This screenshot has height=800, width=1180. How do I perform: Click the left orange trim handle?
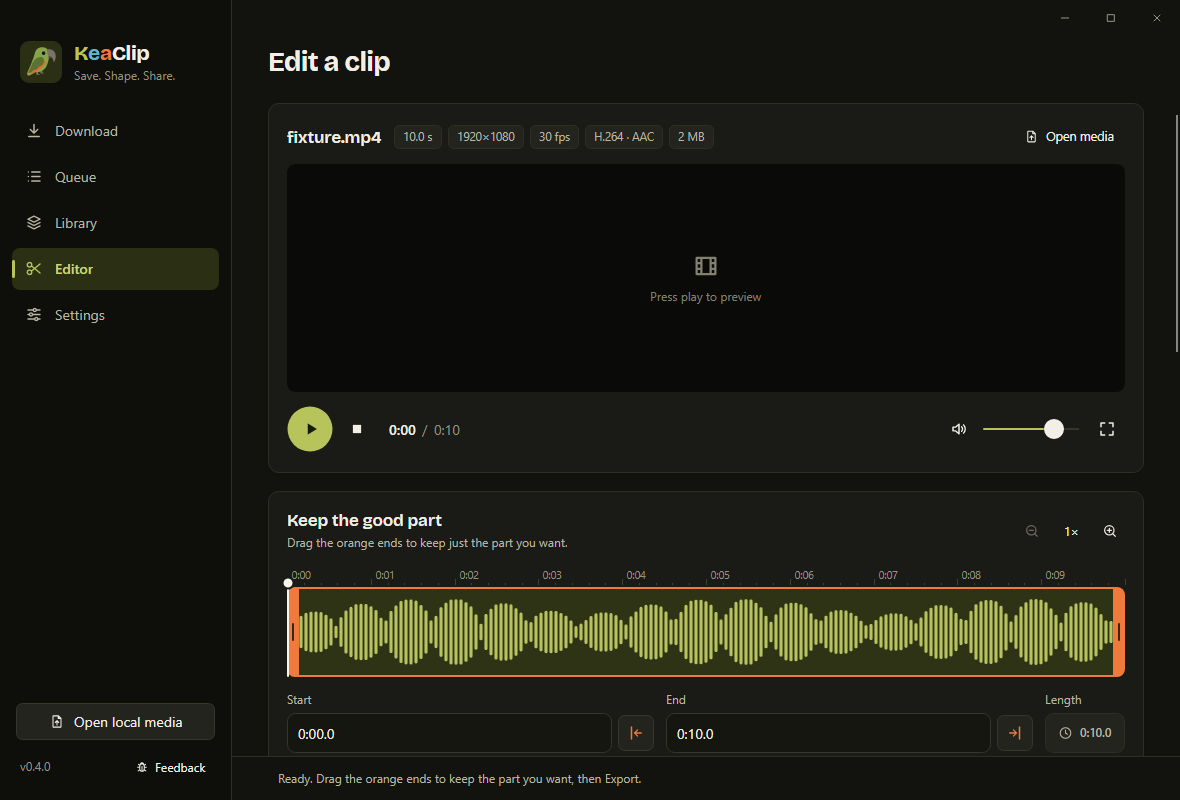pos(293,632)
